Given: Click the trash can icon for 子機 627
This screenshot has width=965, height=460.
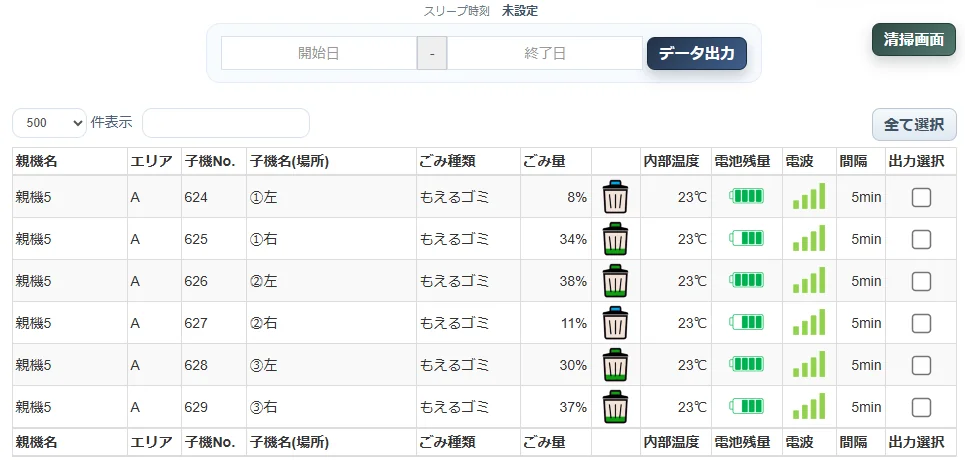Looking at the screenshot, I should point(615,323).
